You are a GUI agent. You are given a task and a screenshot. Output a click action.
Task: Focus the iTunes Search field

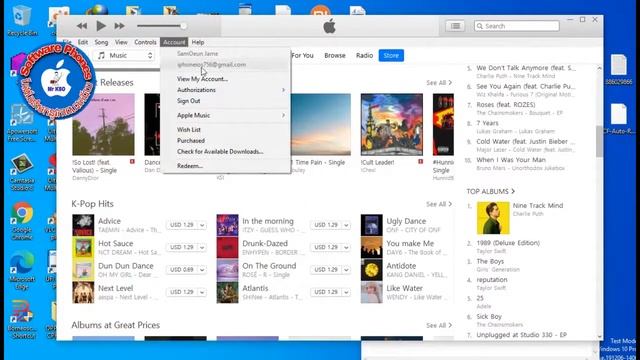point(517,26)
